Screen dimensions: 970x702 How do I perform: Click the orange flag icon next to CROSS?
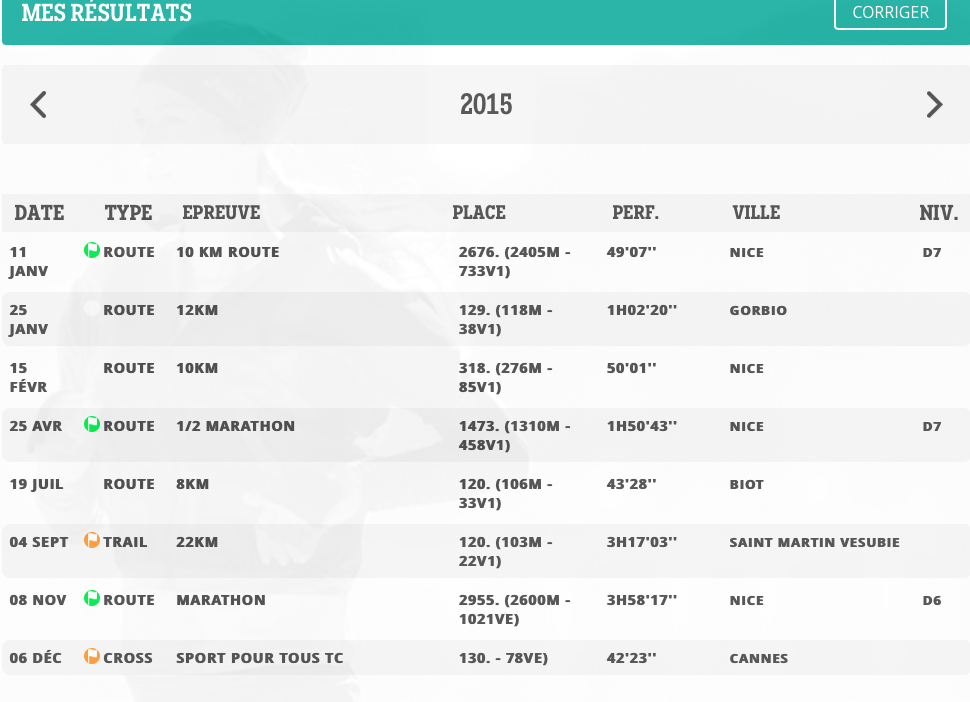(x=92, y=657)
